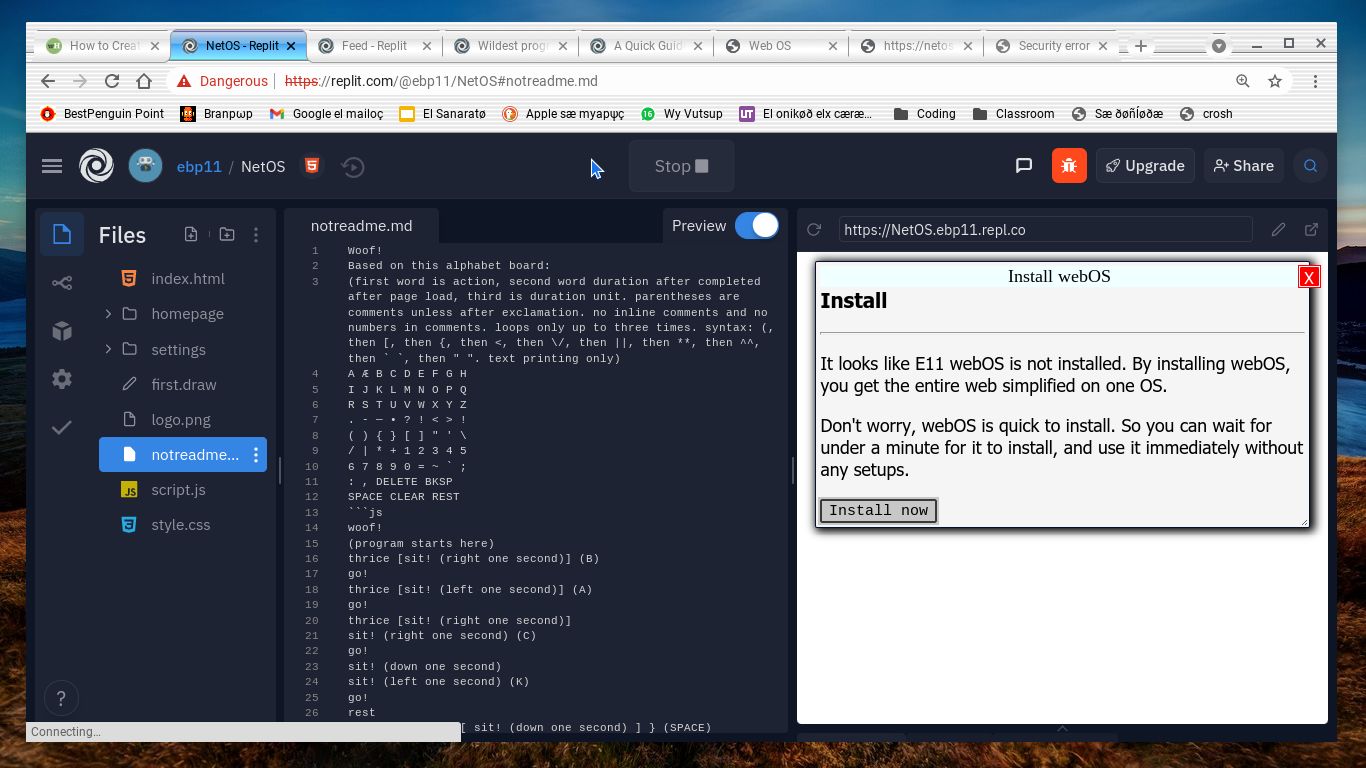Open the crosh bookmark

(1206, 114)
